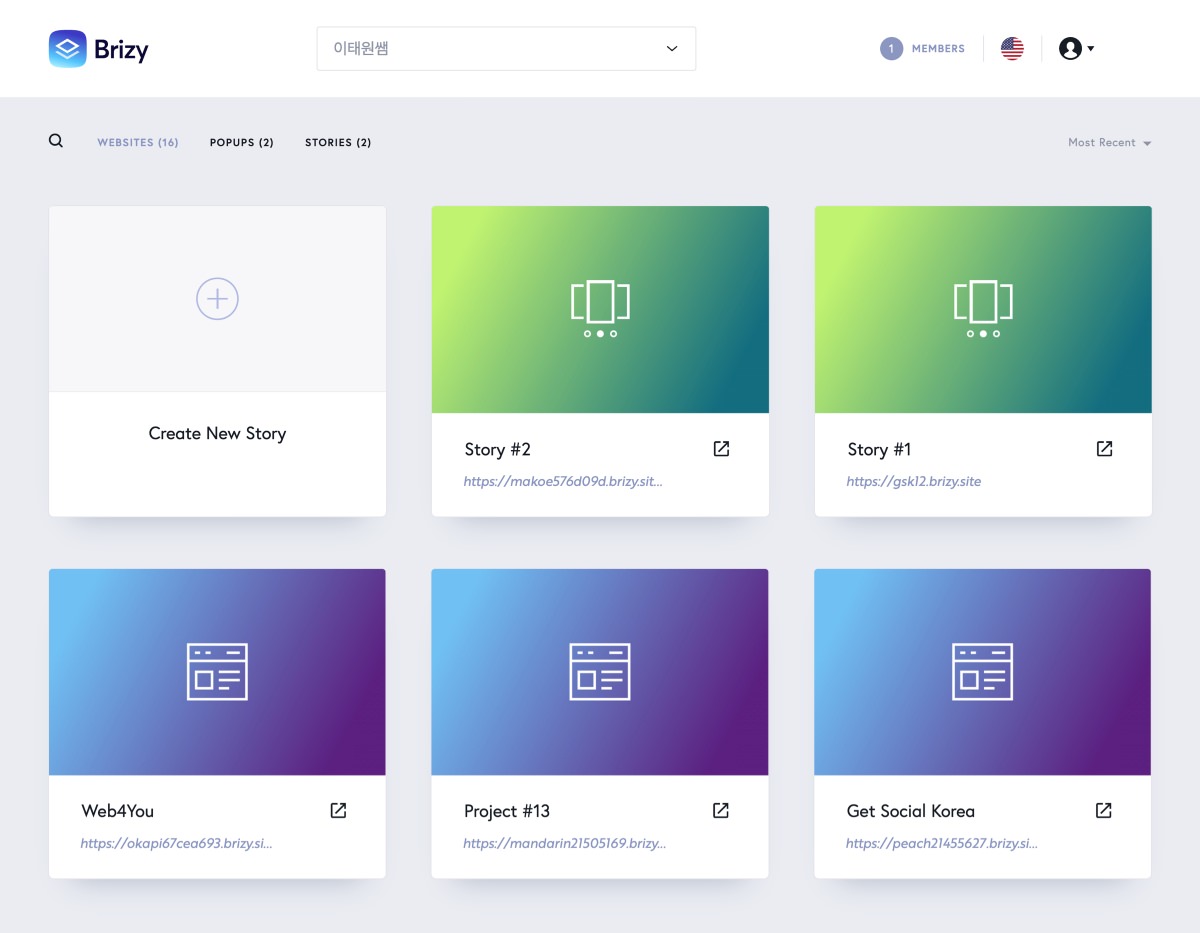Open the 이태원쌤 workspace dropdown
1200x933 pixels.
506,47
